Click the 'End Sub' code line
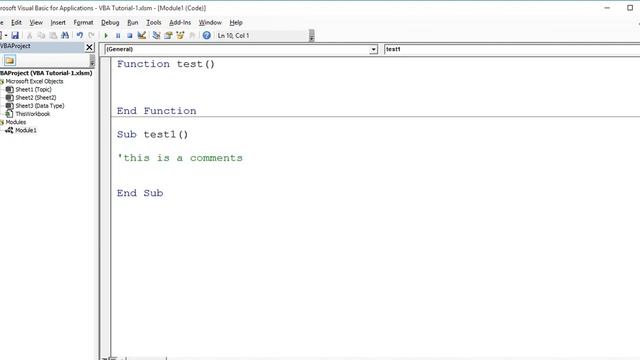The image size is (640, 360). (140, 193)
